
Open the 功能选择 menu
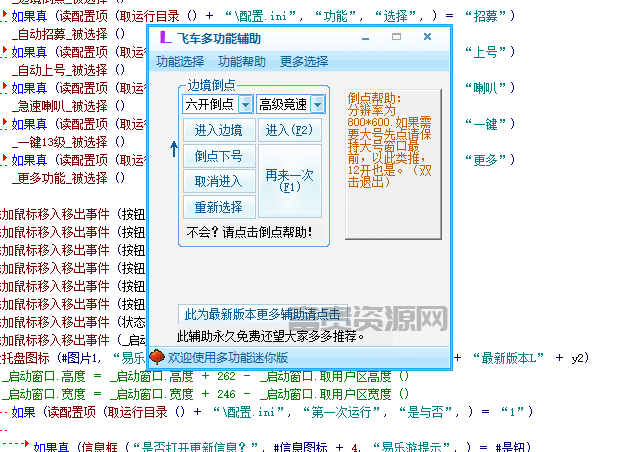[180, 61]
